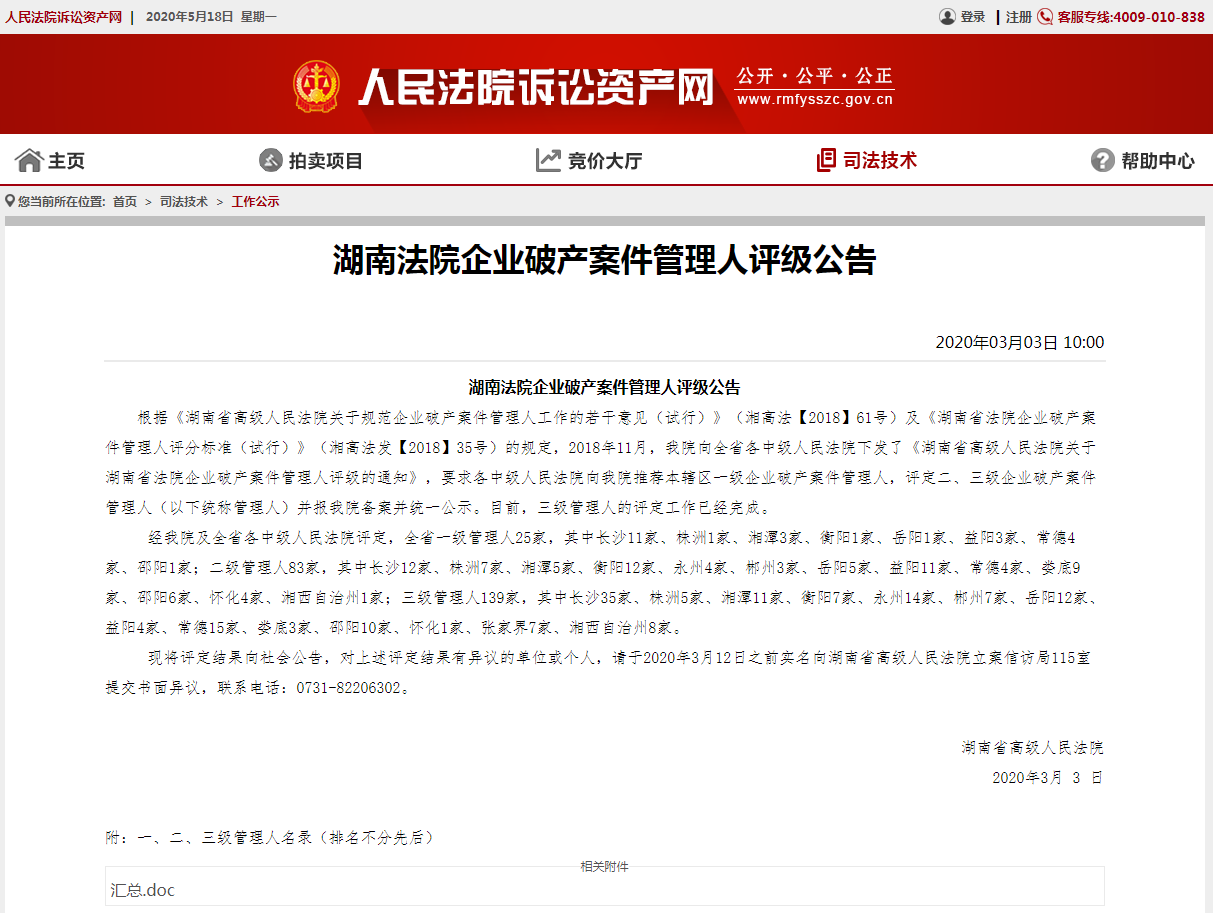
Task: Click the court emblem logo
Action: (x=317, y=86)
